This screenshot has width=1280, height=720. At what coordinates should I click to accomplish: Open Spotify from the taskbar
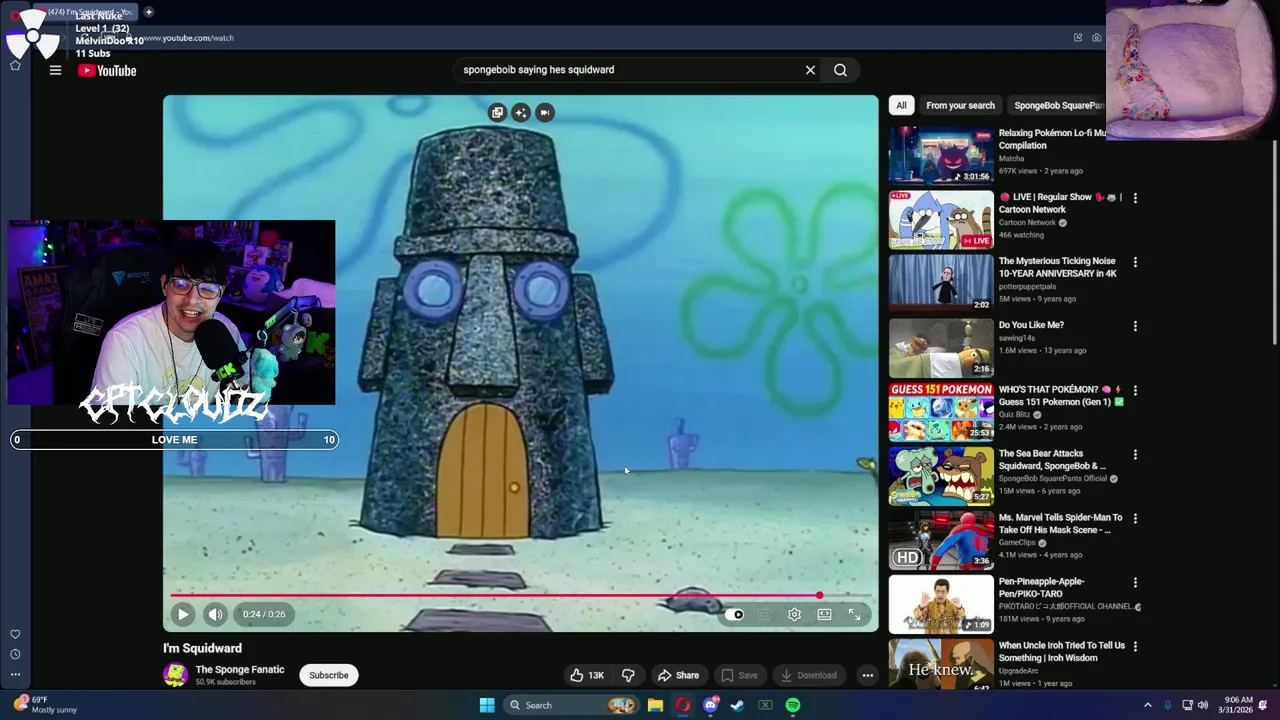tap(793, 705)
